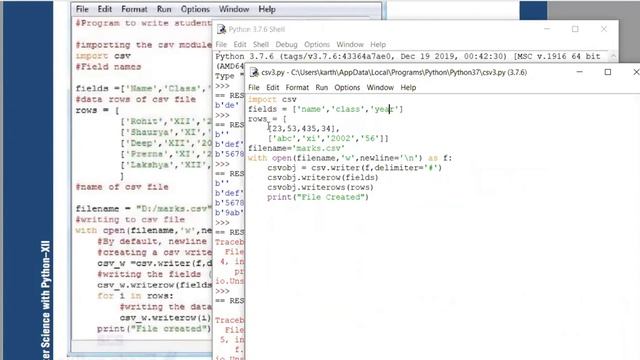The width and height of the screenshot is (640, 360).
Task: Click the Python 3.7.6 version banner line
Action: [x=408, y=56]
